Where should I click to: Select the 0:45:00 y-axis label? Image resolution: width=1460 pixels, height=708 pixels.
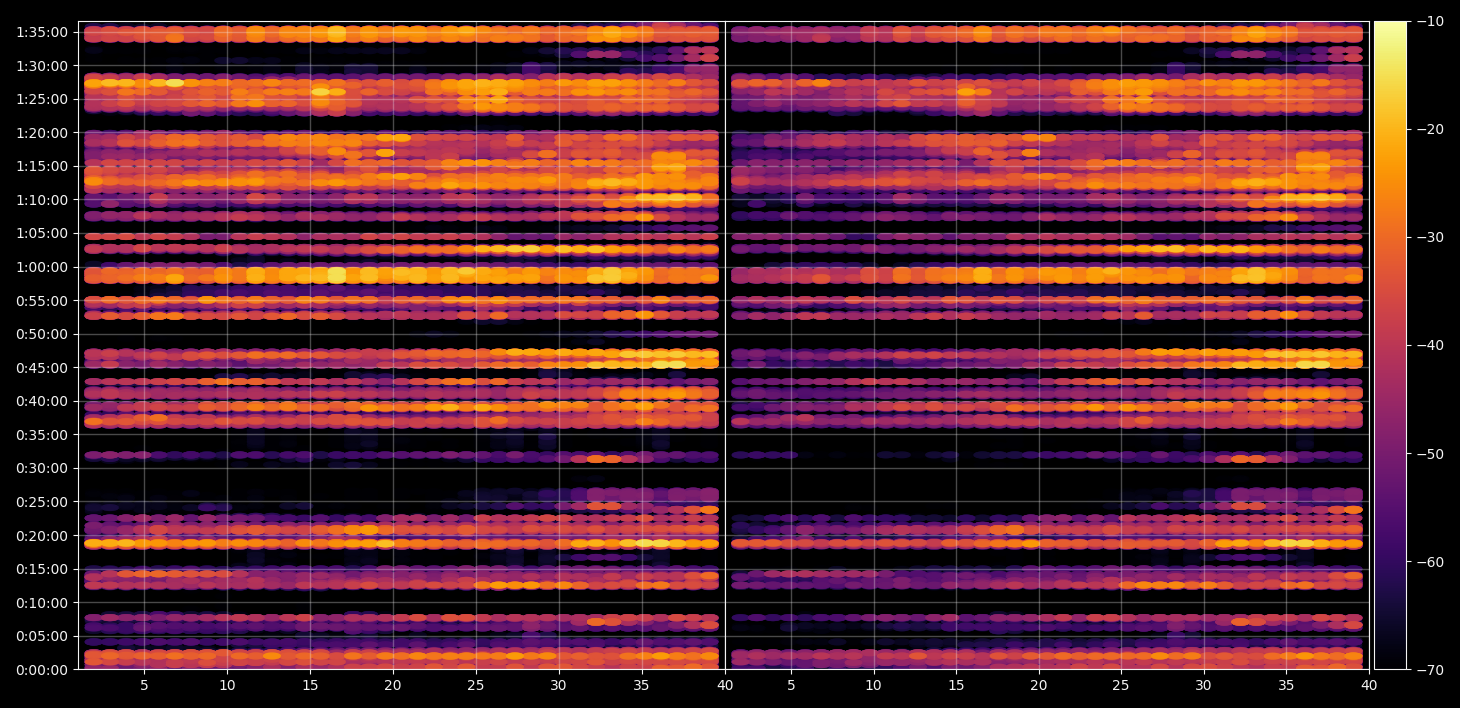(x=42, y=368)
